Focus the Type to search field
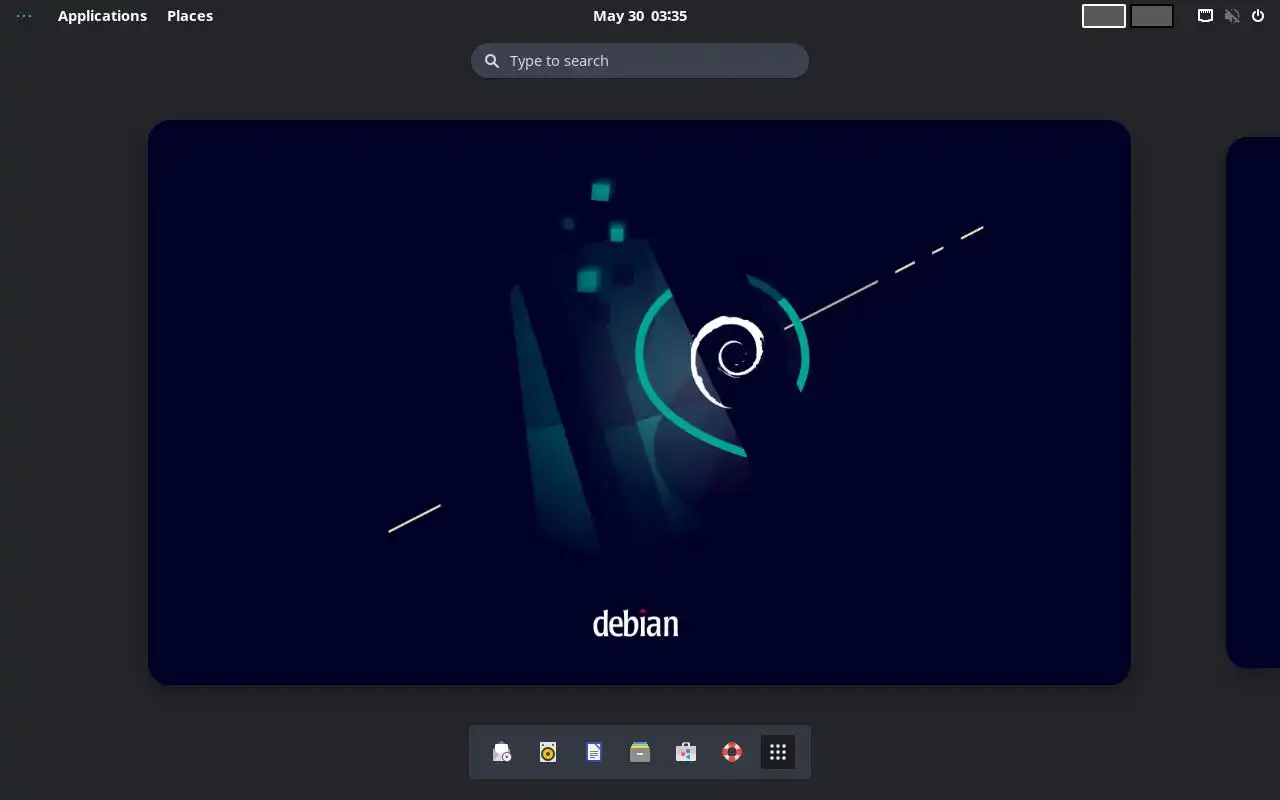Image resolution: width=1280 pixels, height=800 pixels. point(640,61)
